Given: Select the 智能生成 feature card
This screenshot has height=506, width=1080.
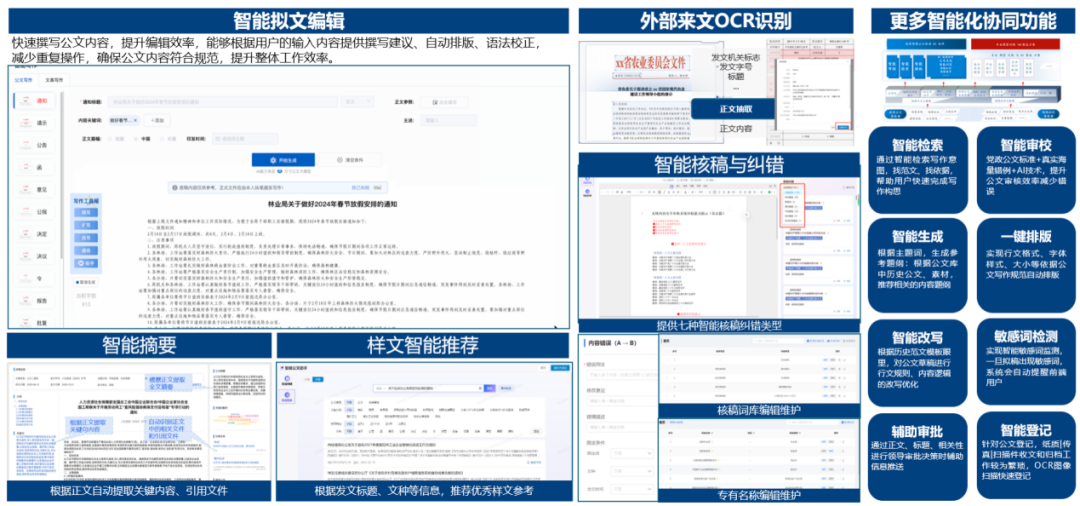Looking at the screenshot, I should pyautogui.click(x=918, y=264).
